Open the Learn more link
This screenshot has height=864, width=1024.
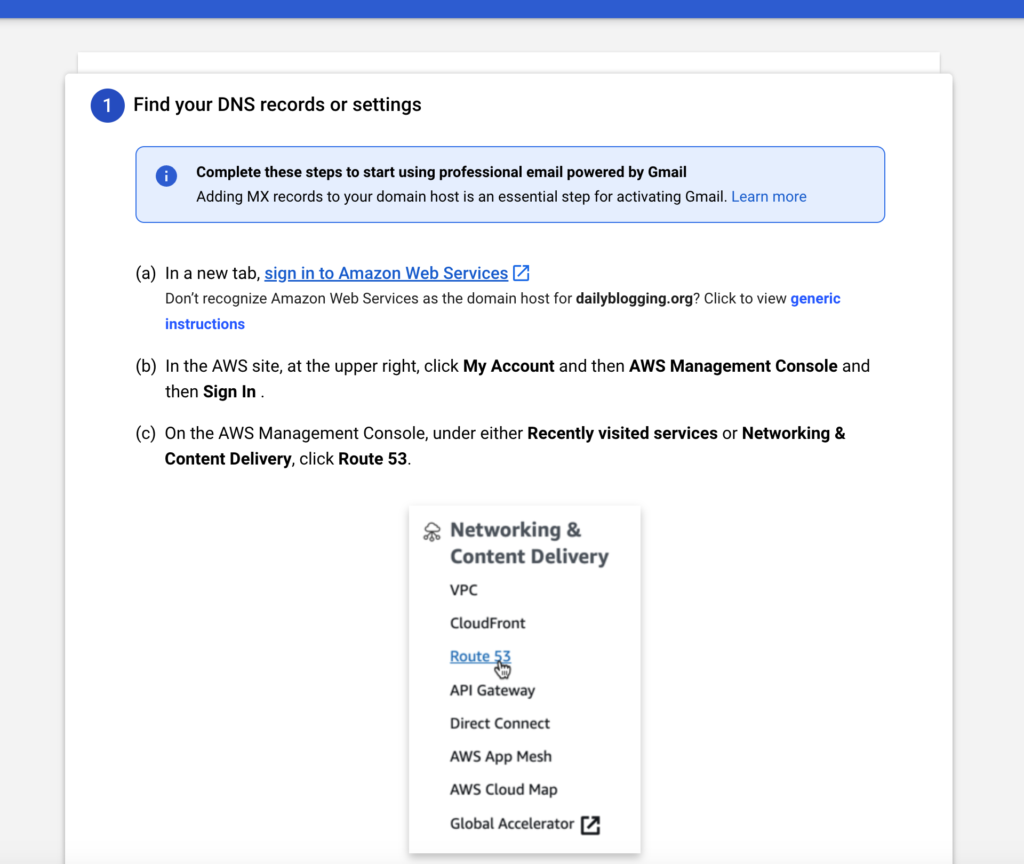[768, 197]
